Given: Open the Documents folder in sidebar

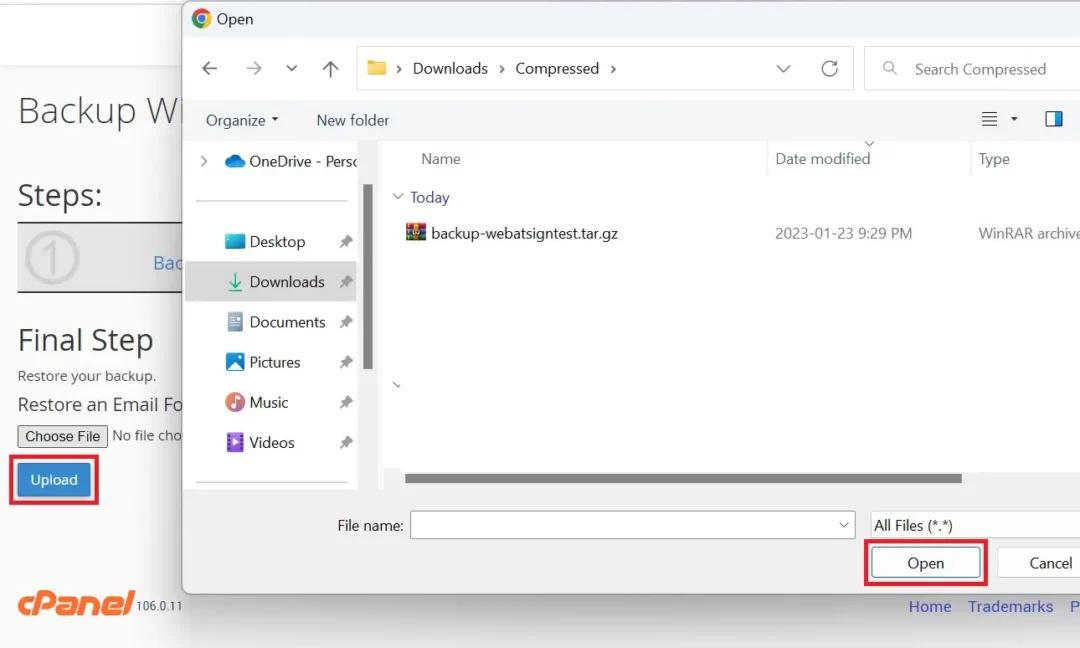Looking at the screenshot, I should tap(287, 322).
